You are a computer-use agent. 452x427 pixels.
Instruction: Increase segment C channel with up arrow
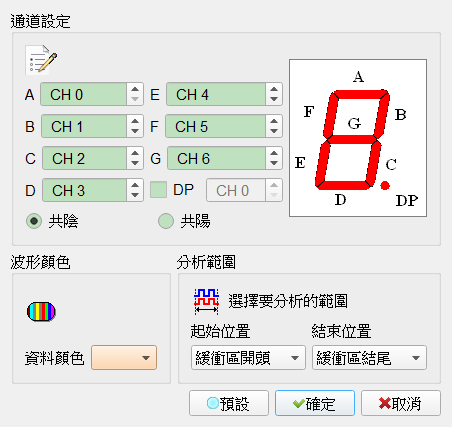(x=135, y=153)
